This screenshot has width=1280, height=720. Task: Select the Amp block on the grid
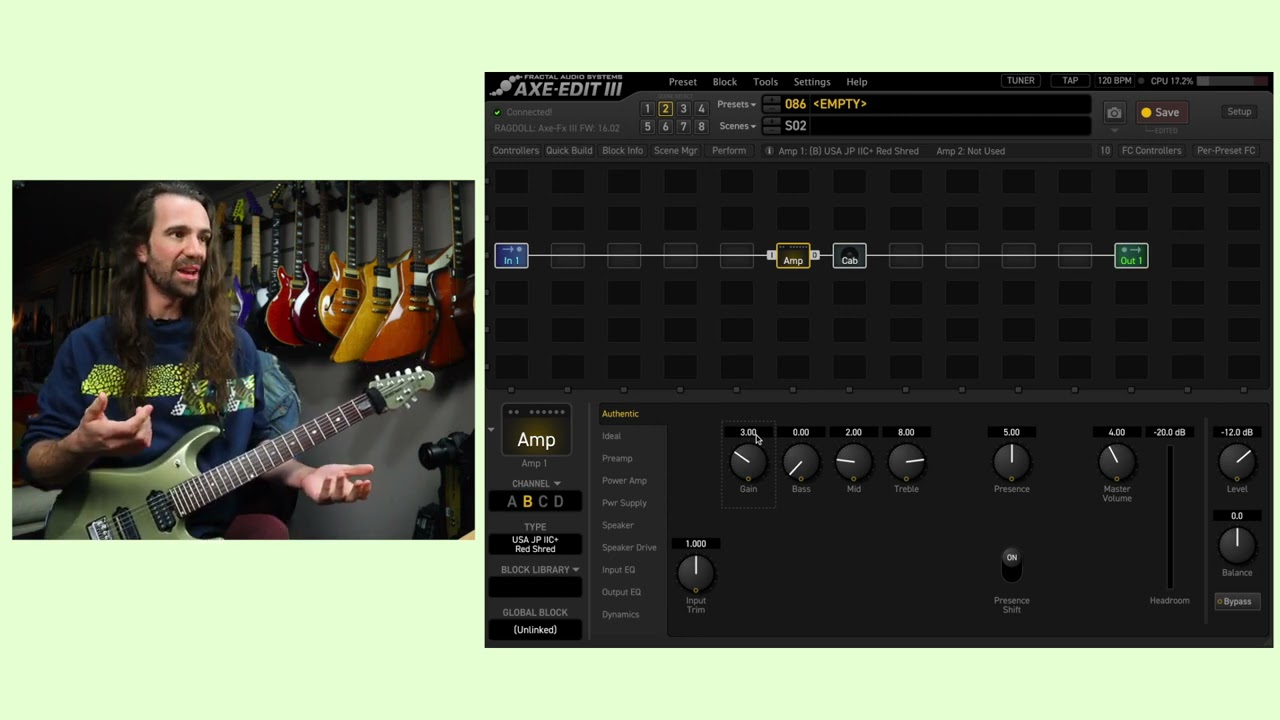click(793, 256)
